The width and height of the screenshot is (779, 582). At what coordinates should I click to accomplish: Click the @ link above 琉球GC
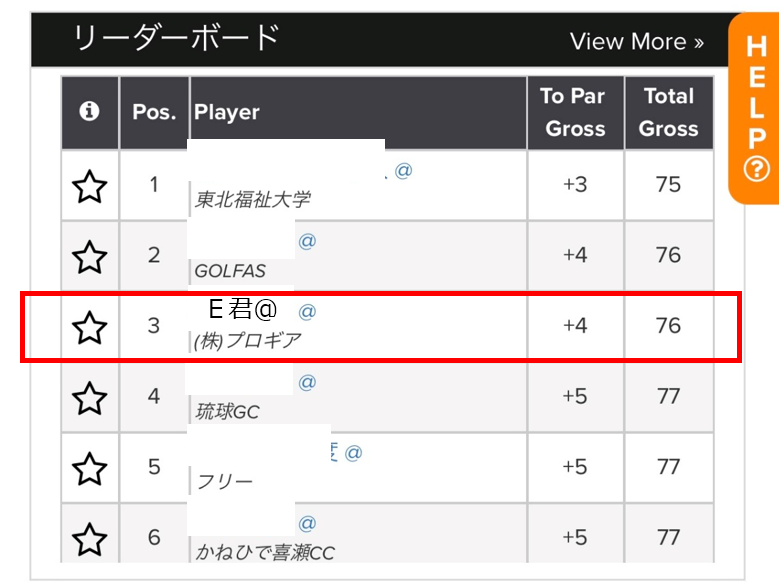click(307, 382)
